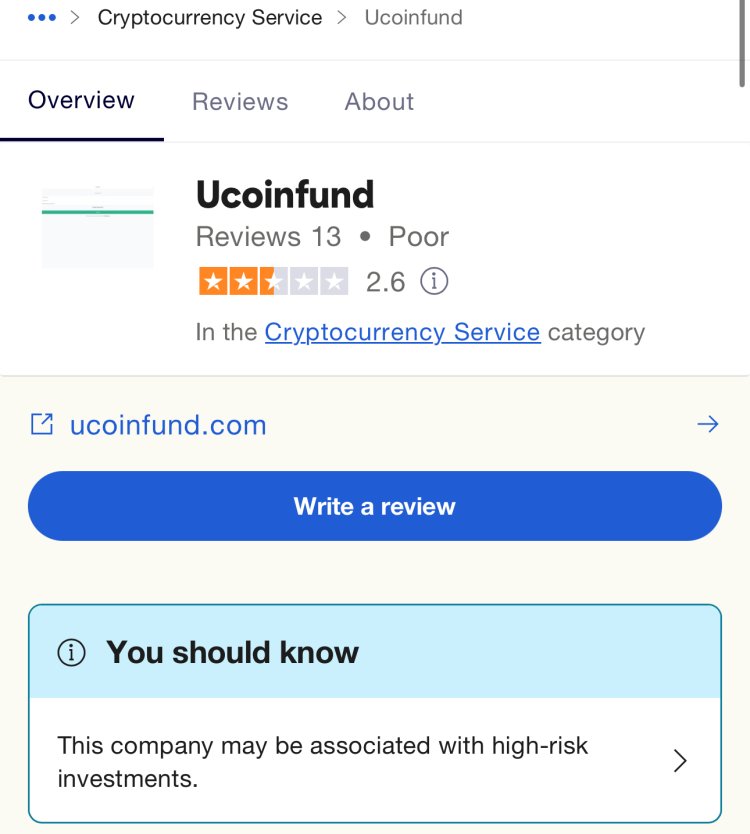Image resolution: width=750 pixels, height=834 pixels.
Task: Click the page scrollbar thumb at right edge
Action: click(x=742, y=43)
